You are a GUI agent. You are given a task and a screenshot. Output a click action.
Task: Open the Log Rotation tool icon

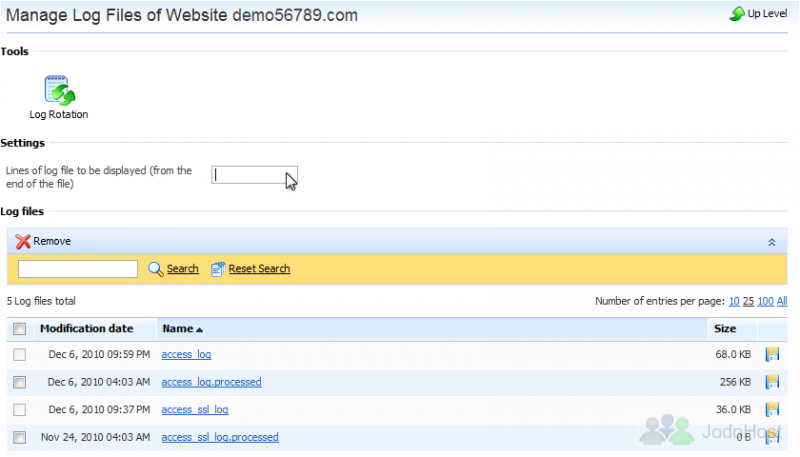click(59, 90)
